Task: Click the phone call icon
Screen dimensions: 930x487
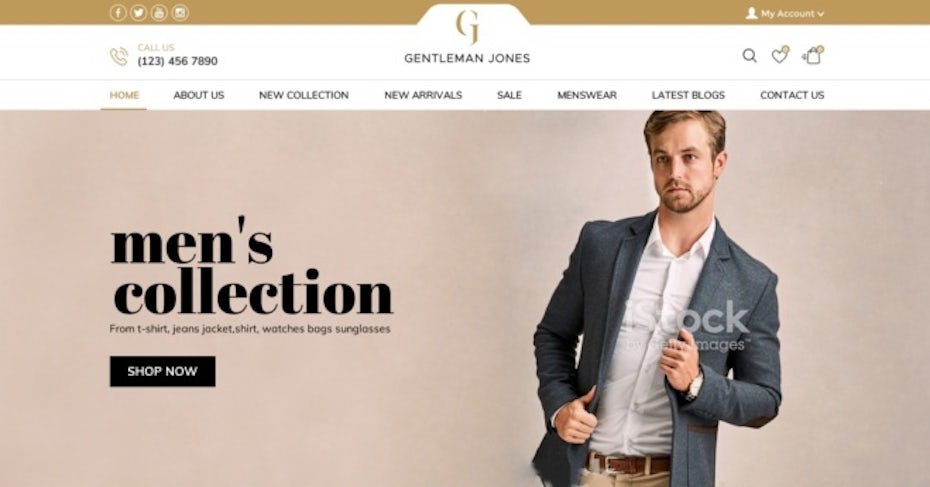Action: click(x=119, y=56)
